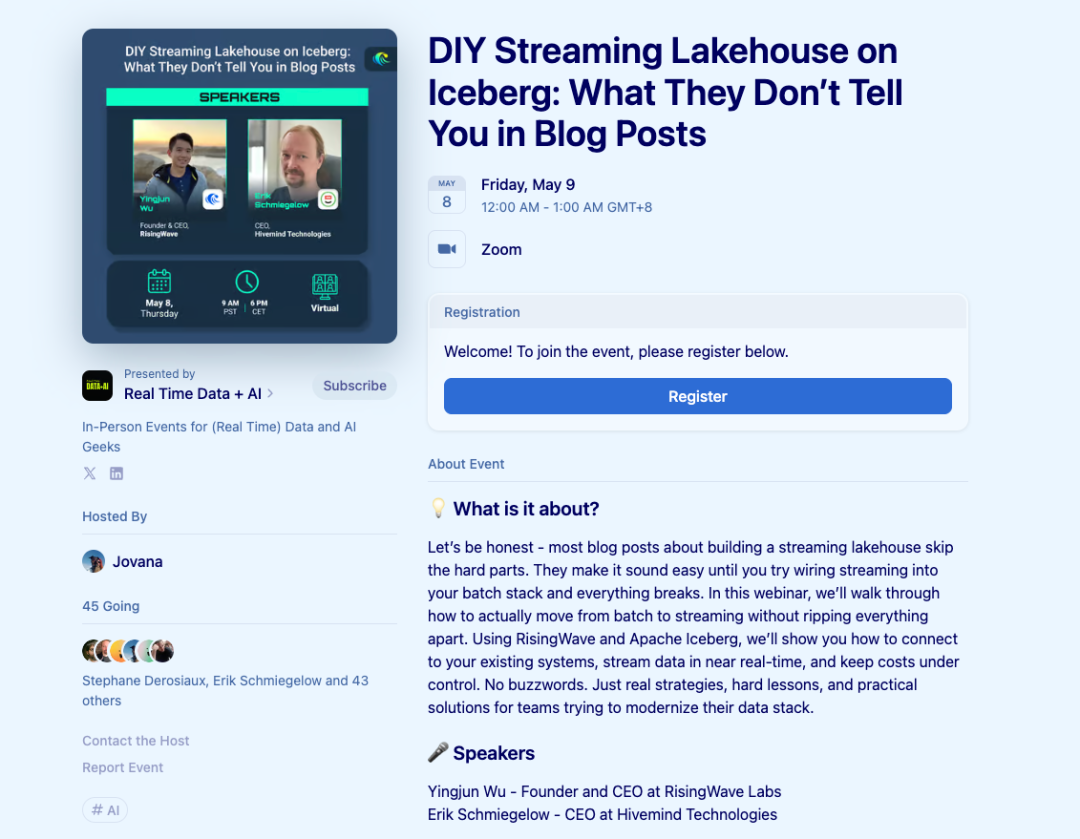Click Erik Schmiegelow - CEO at Hivemind line

(602, 814)
